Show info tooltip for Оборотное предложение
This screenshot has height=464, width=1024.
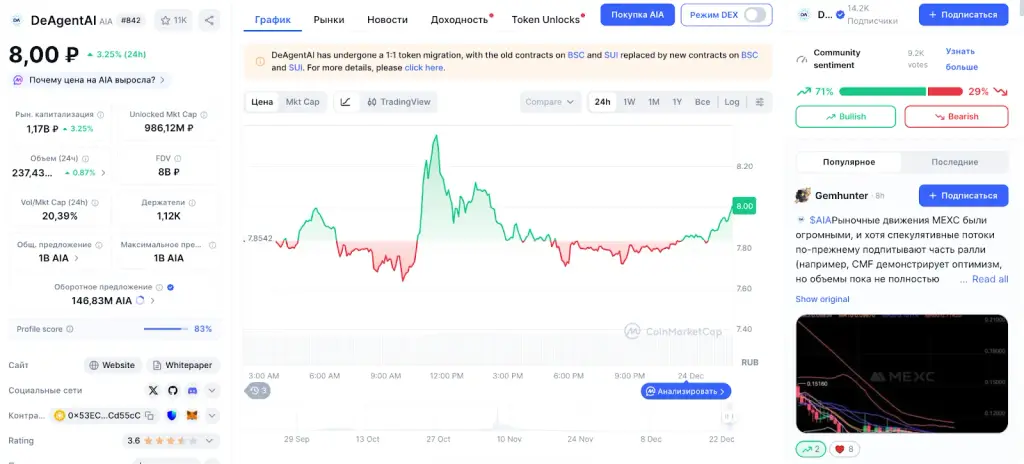[159, 287]
